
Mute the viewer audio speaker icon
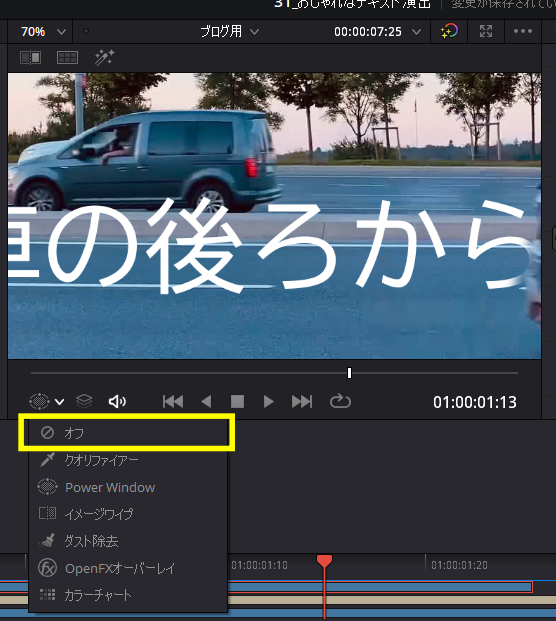[x=117, y=402]
